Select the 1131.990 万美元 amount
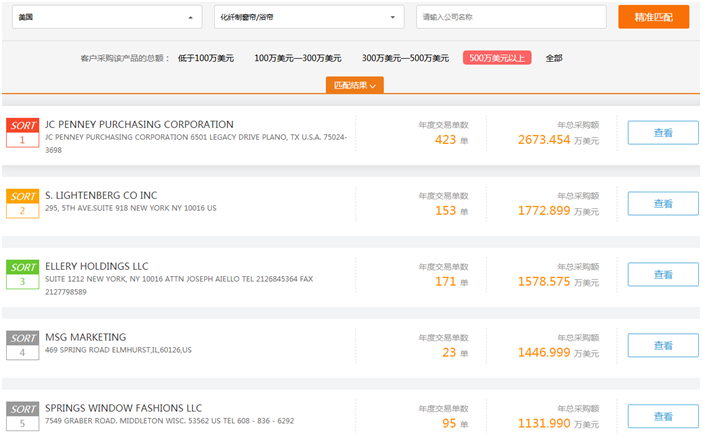 [558, 423]
